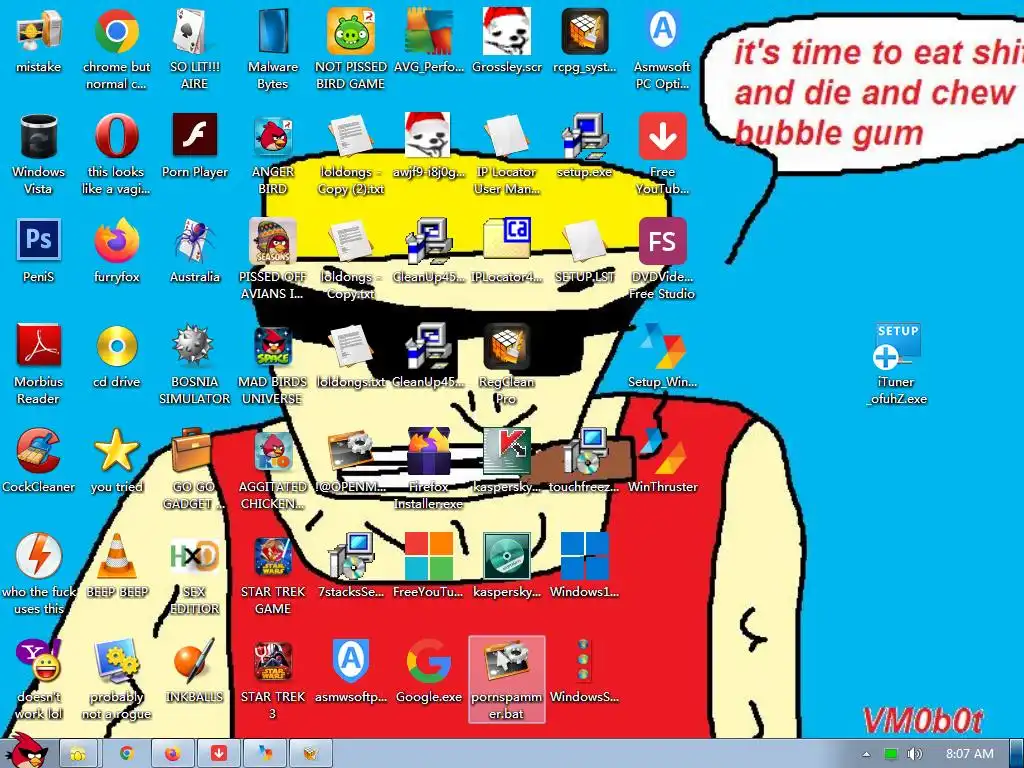Open DVDVide... Free Studio icon

click(x=662, y=241)
